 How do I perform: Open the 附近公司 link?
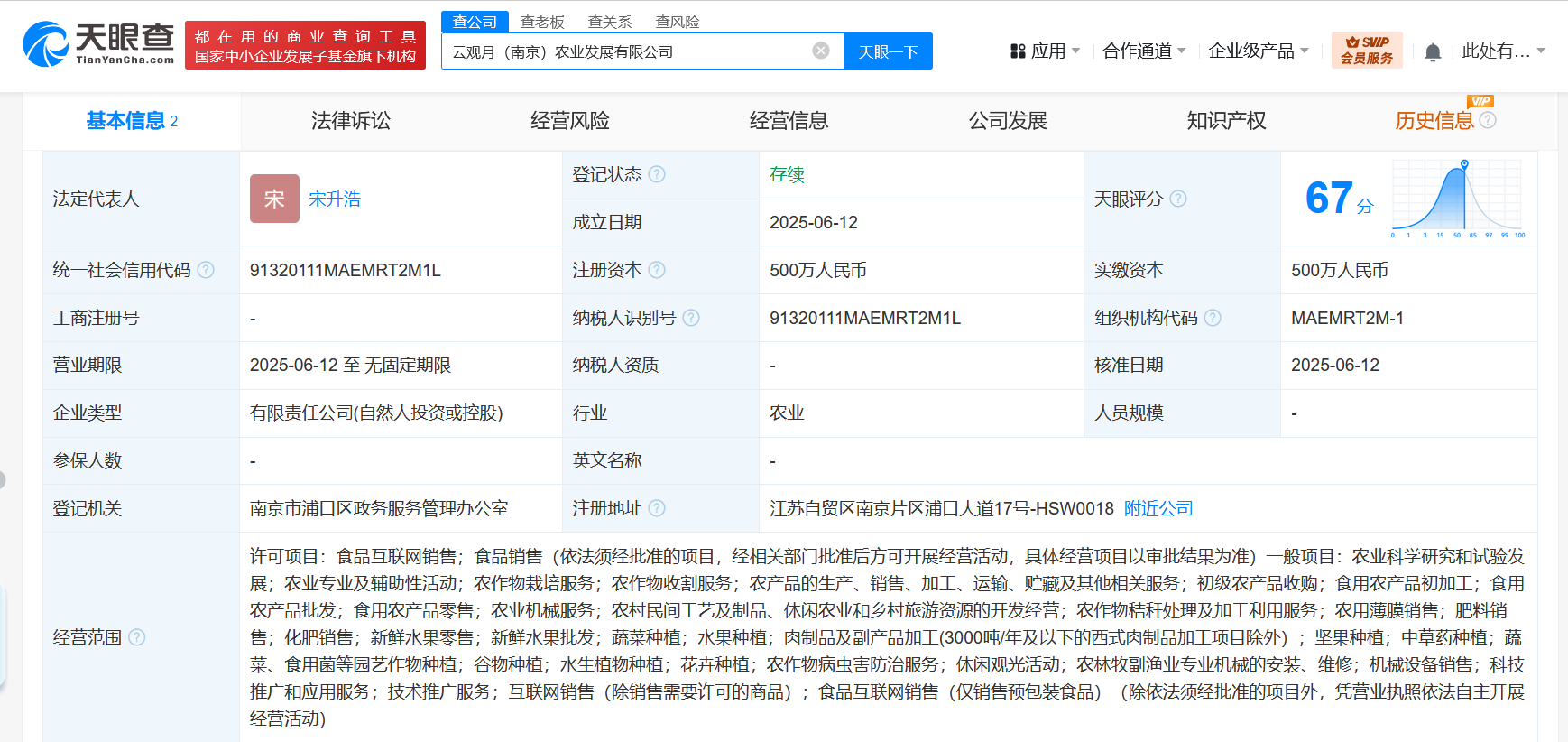point(1158,508)
